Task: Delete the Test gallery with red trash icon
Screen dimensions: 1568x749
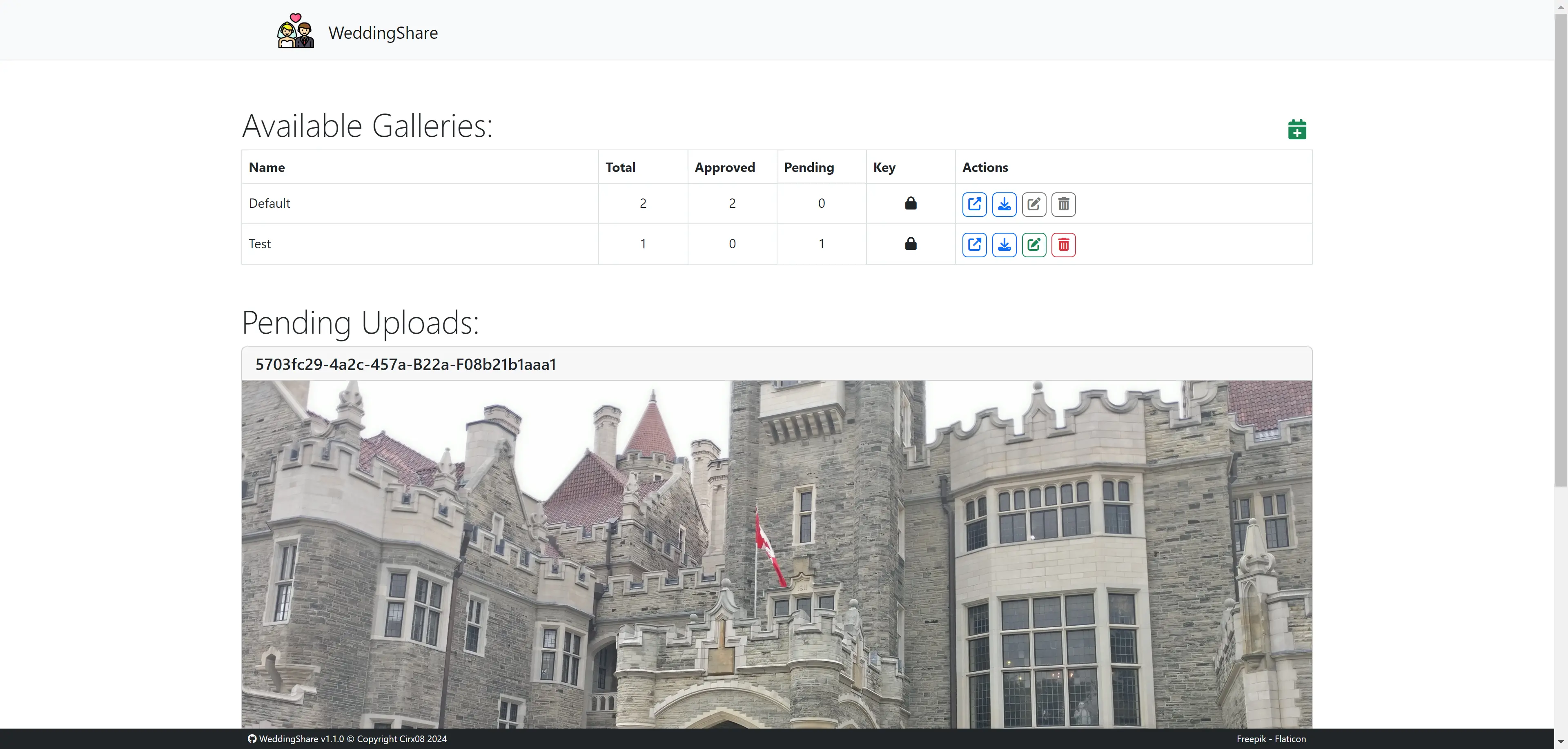Action: coord(1063,245)
